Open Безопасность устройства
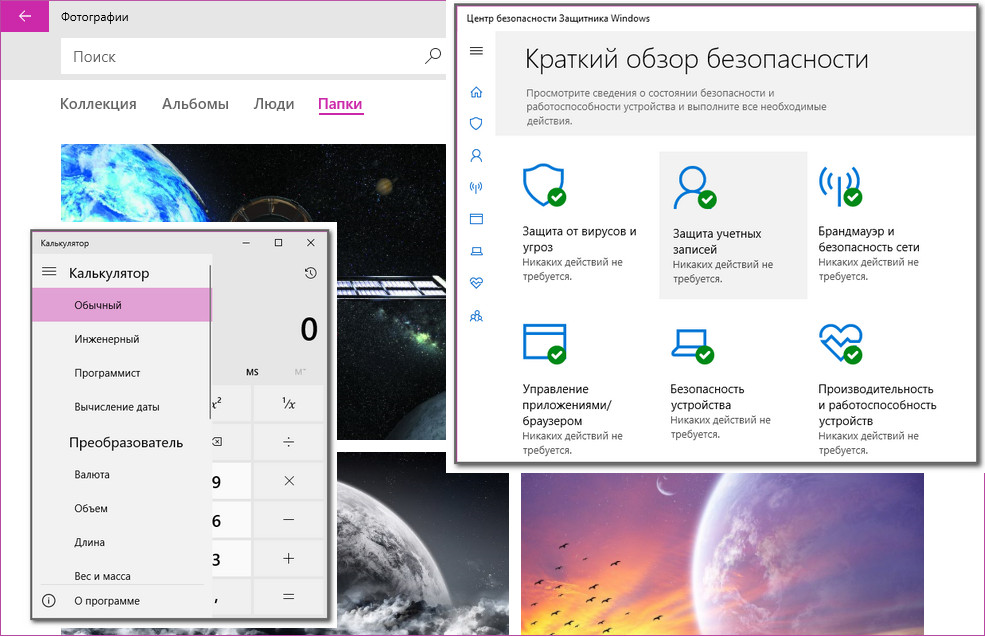 (707, 396)
